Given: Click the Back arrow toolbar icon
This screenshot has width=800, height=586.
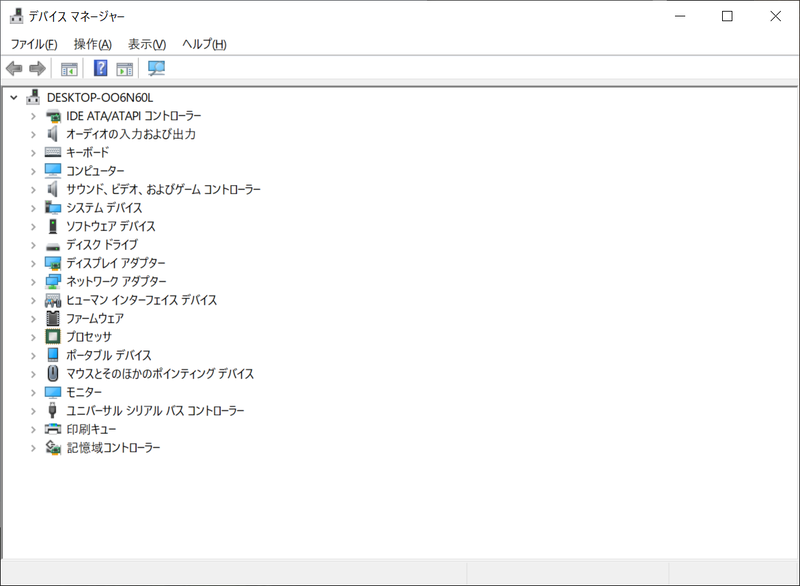Looking at the screenshot, I should point(14,68).
